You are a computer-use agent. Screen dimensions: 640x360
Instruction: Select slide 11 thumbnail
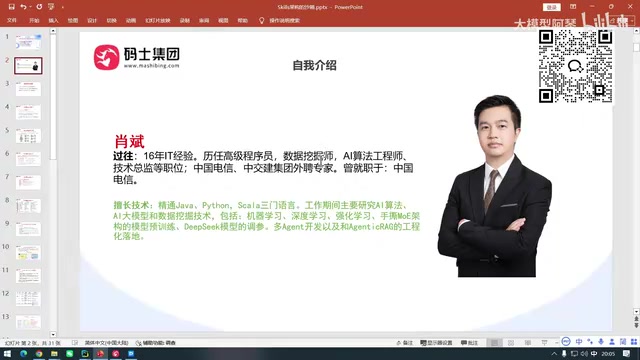coord(28,276)
